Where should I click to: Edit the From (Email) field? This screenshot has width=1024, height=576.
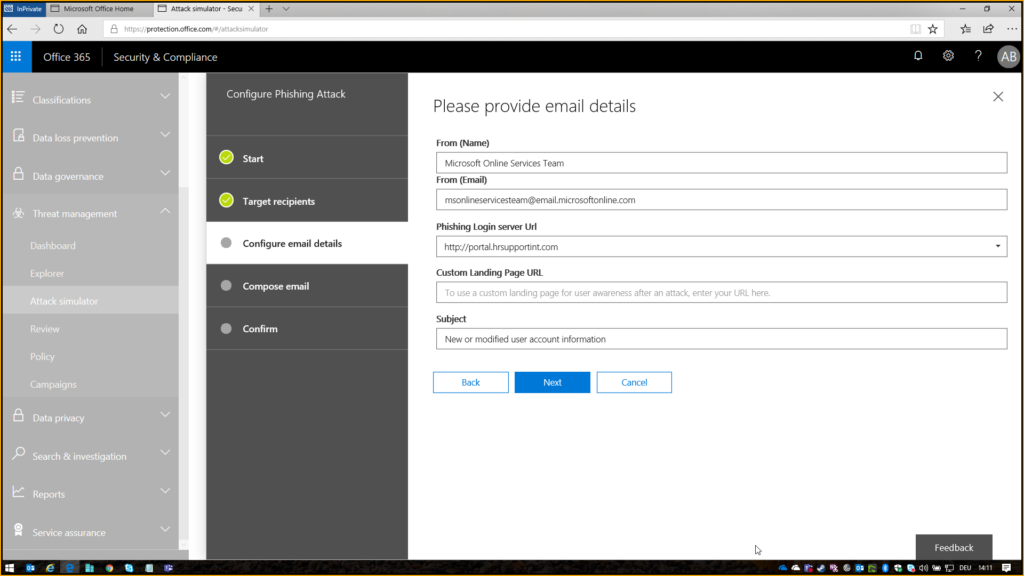(722, 200)
